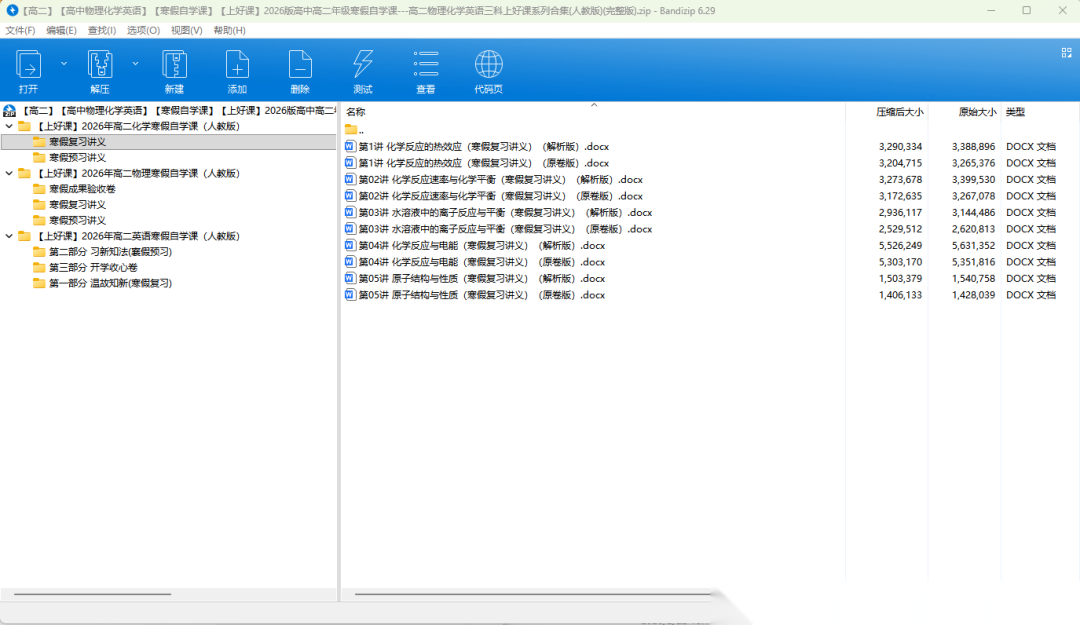Collapse the 2026年高二化学寒假自学课 folder tree
The image size is (1080, 625).
point(9,127)
